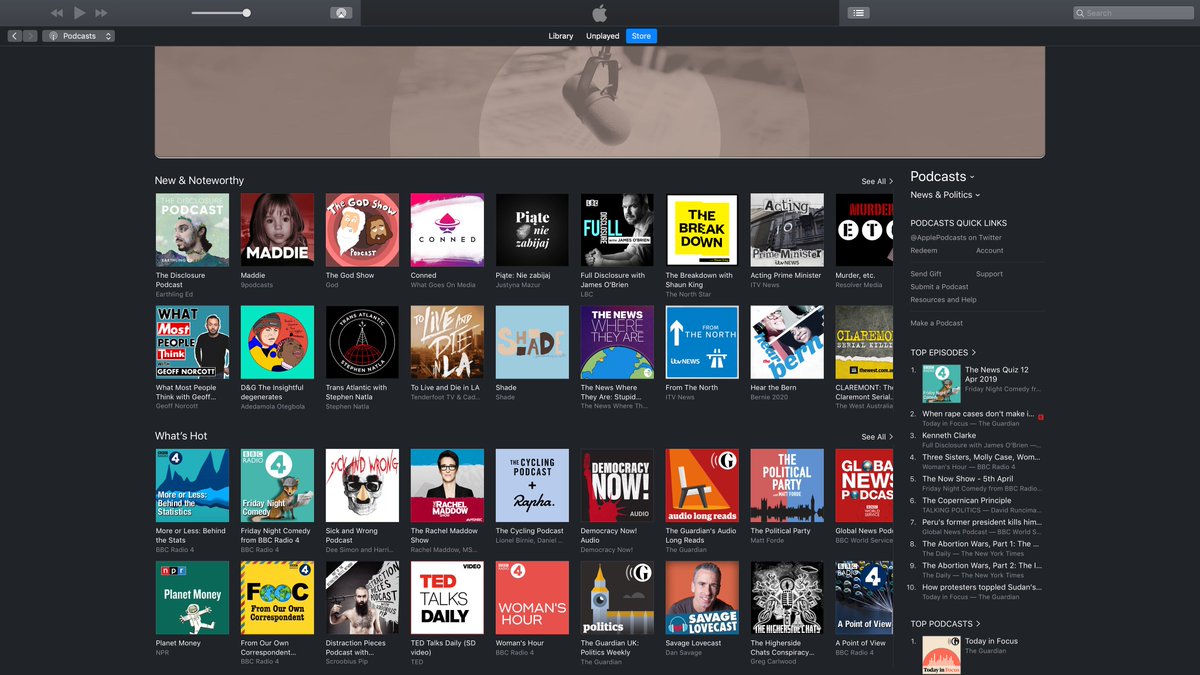This screenshot has width=1200, height=675.
Task: Open The Breakdown with Shaun King cover
Action: 702,230
